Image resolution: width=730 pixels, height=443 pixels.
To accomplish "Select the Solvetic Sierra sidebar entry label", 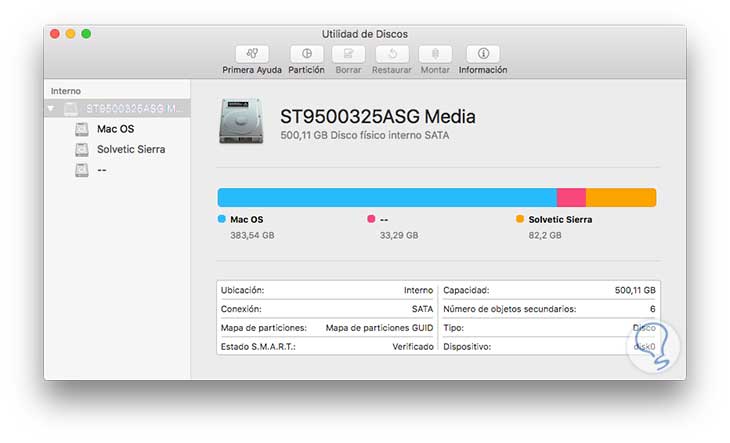I will (131, 149).
